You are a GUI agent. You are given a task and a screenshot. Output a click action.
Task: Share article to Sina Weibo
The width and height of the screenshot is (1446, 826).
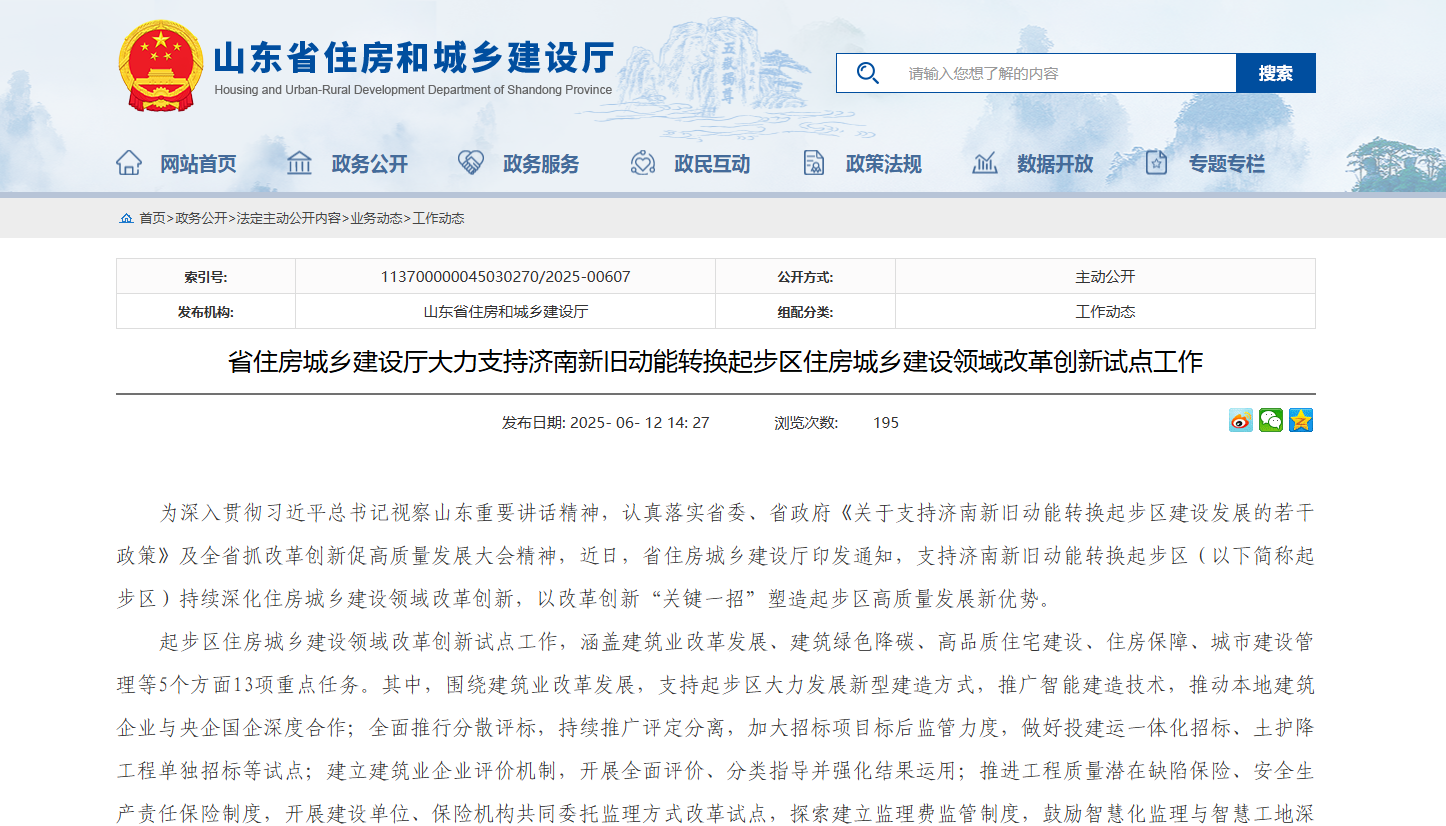[x=1240, y=421]
